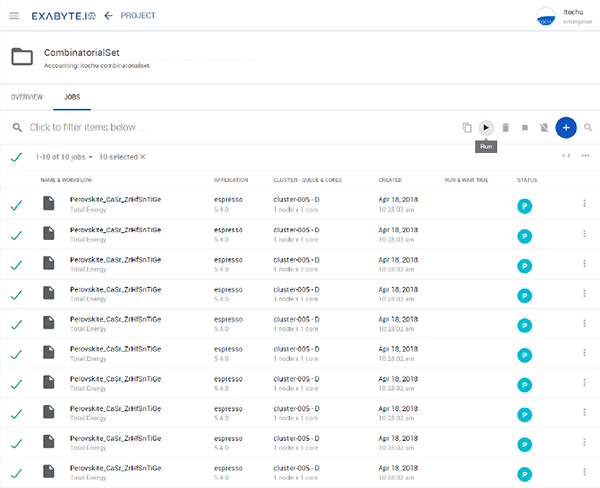Click the second job's P status badge
Image resolution: width=600 pixels, height=488 pixels.
coord(525,236)
